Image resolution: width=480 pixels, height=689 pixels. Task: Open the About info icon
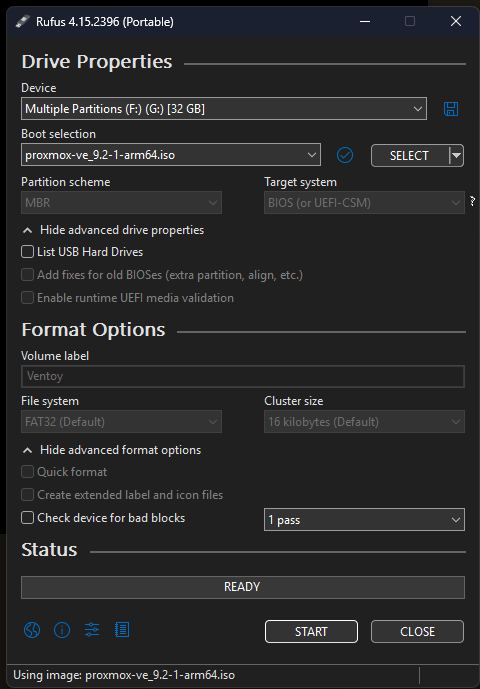click(x=62, y=631)
